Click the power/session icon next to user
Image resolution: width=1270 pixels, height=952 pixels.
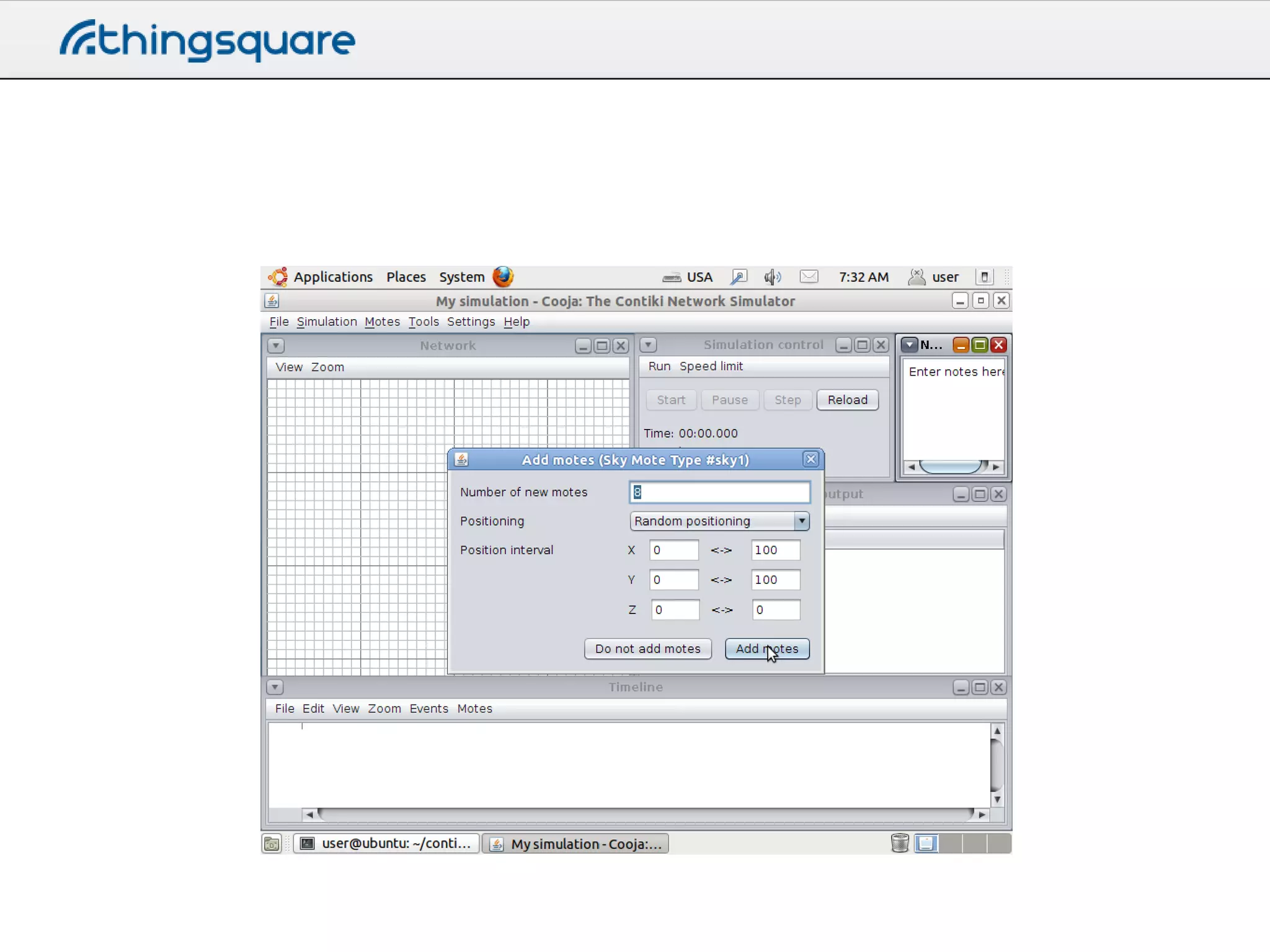984,277
